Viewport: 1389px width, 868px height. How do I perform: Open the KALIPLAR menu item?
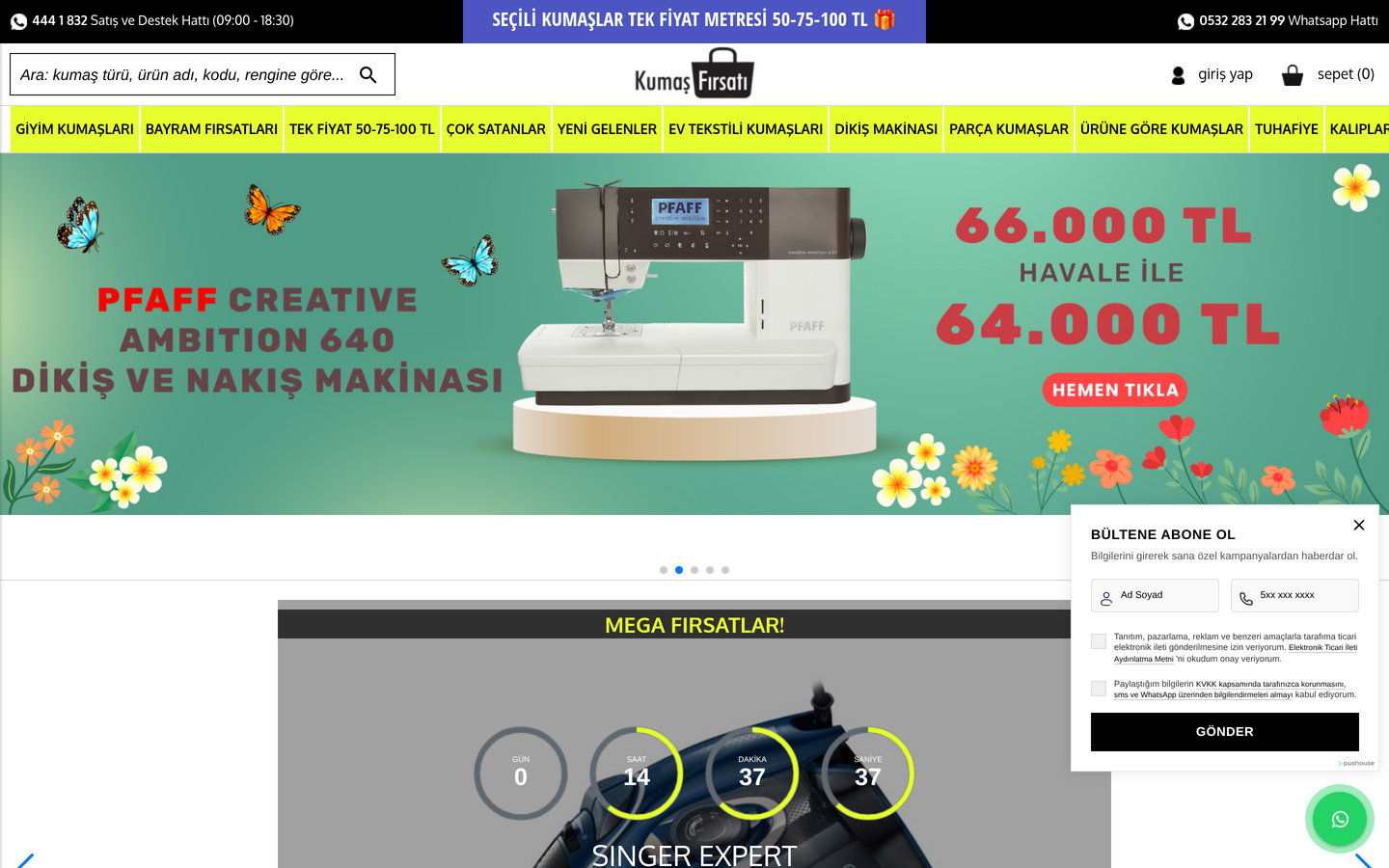[x=1358, y=129]
